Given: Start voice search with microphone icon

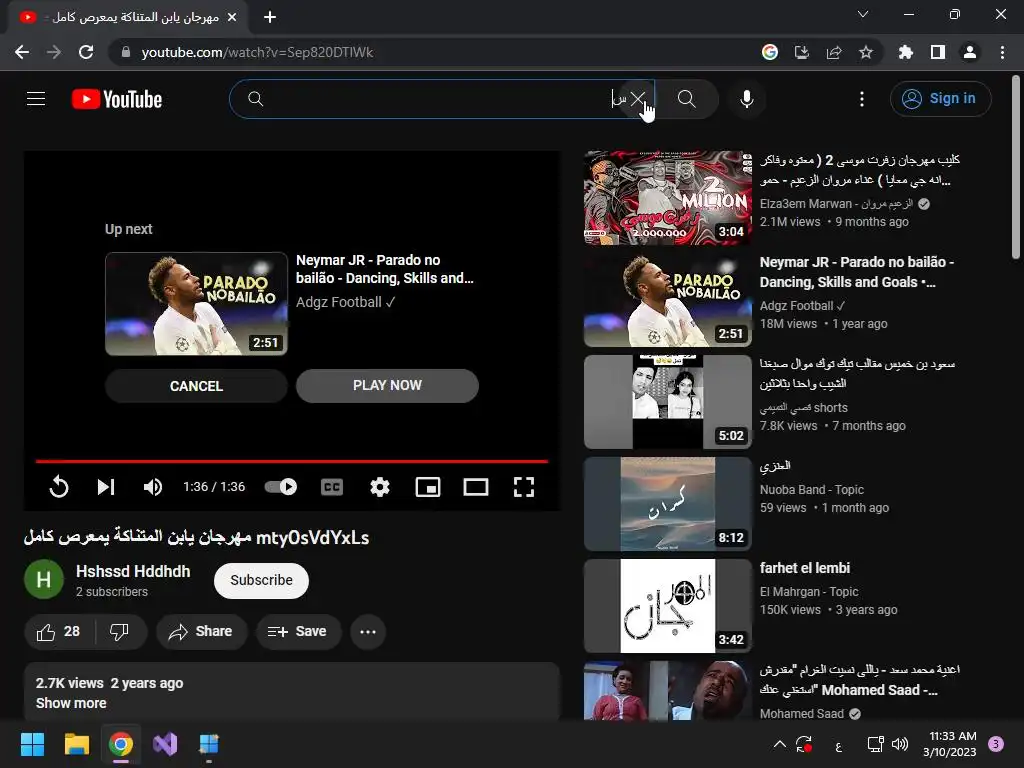Looking at the screenshot, I should pos(746,99).
